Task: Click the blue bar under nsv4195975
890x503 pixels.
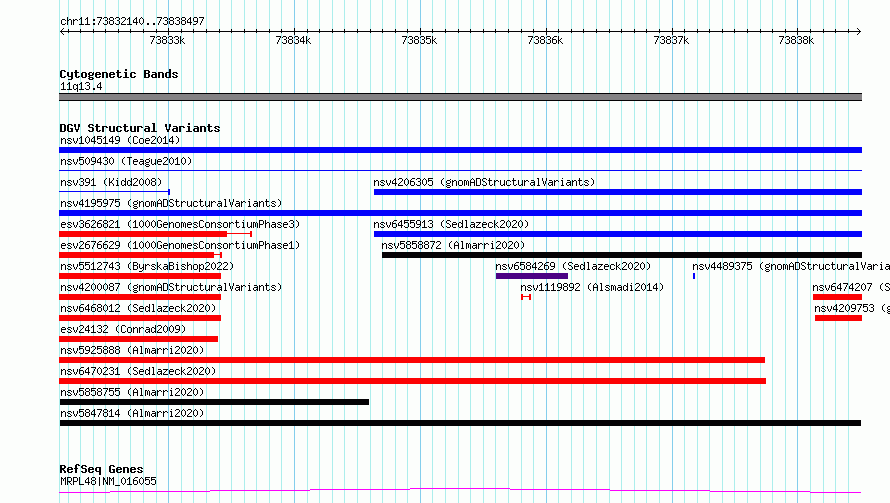Action: point(460,213)
